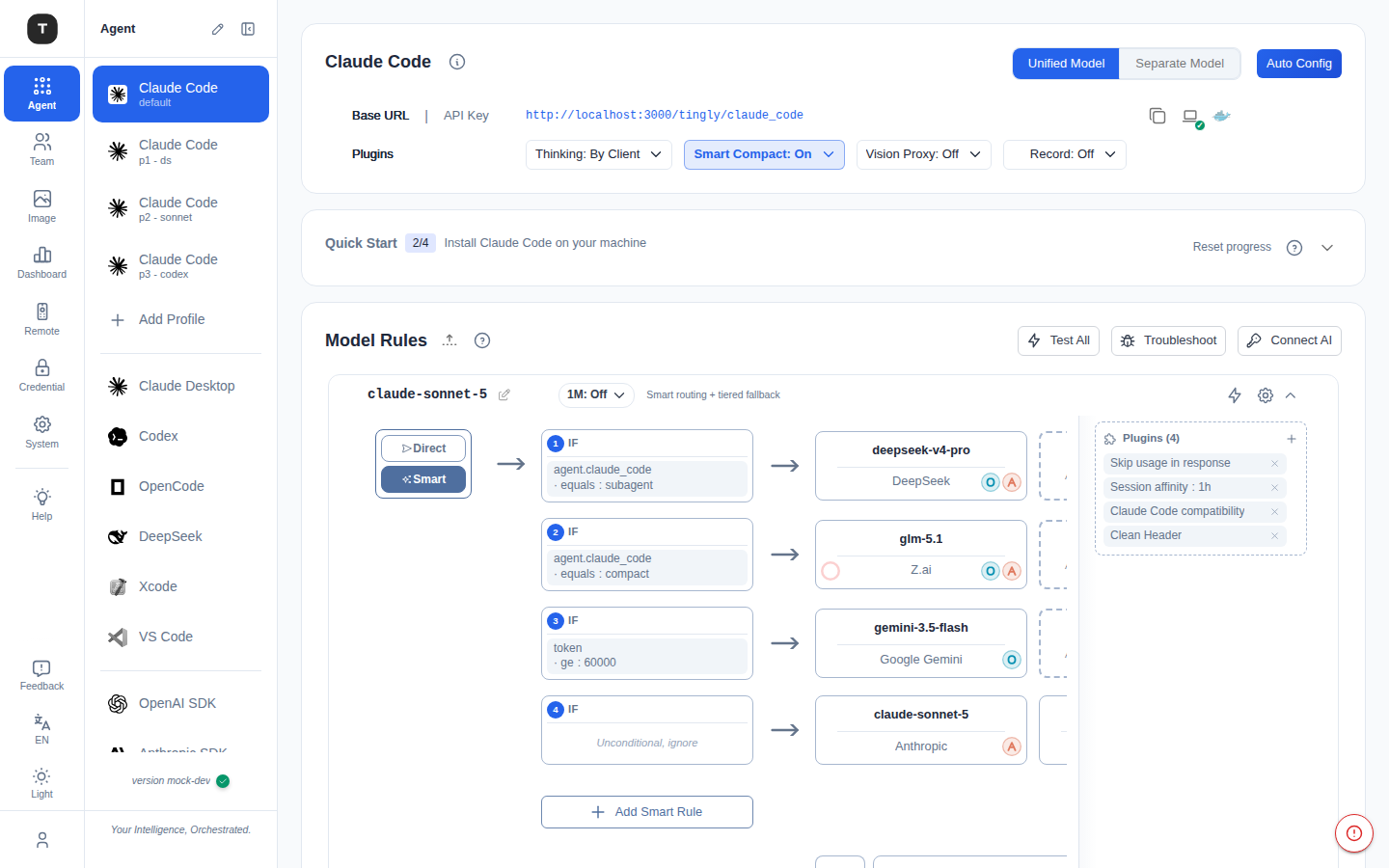The height and width of the screenshot is (868, 1389).
Task: Open the Claude Desktop agent
Action: [x=180, y=386]
